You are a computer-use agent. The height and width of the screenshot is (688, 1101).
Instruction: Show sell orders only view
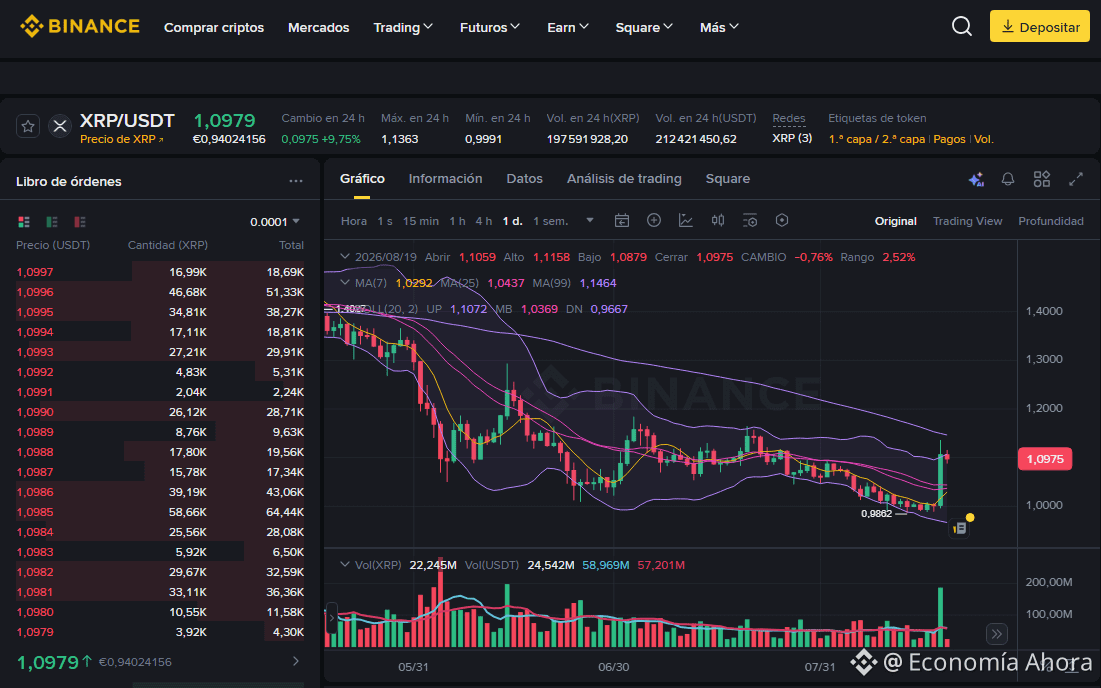(80, 222)
